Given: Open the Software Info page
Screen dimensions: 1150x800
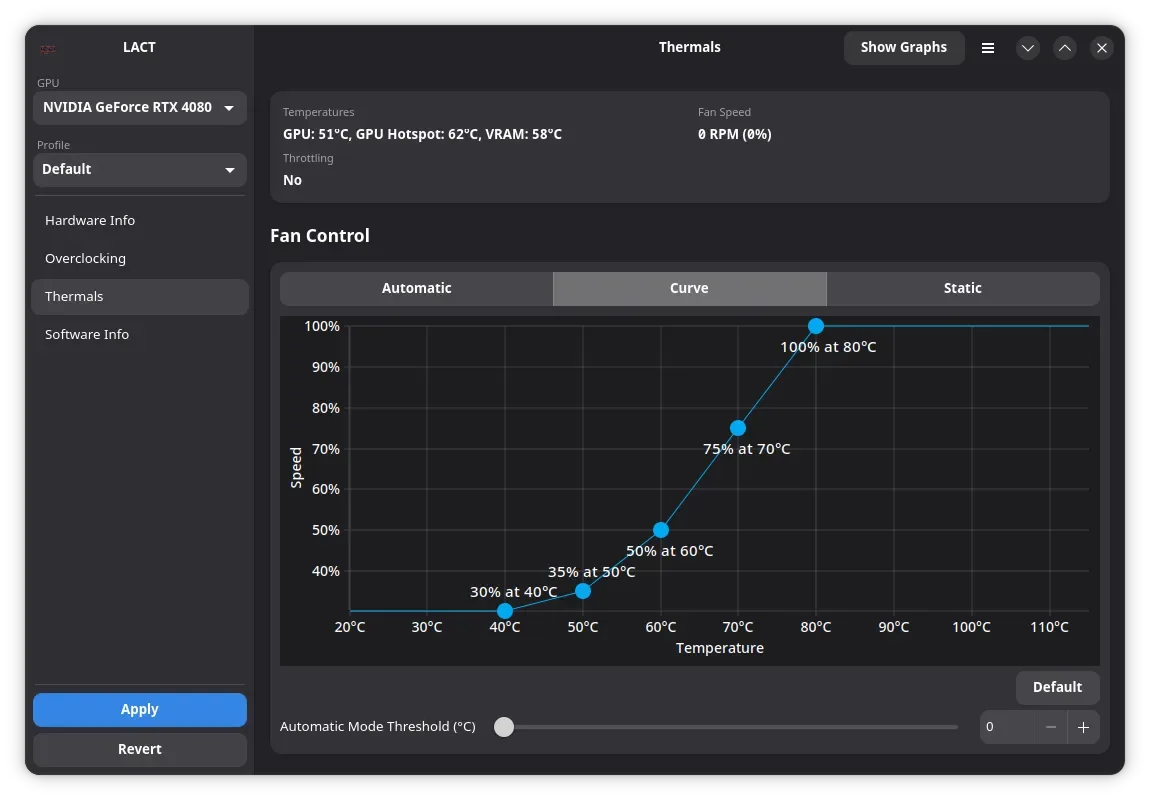Looking at the screenshot, I should click(x=139, y=334).
